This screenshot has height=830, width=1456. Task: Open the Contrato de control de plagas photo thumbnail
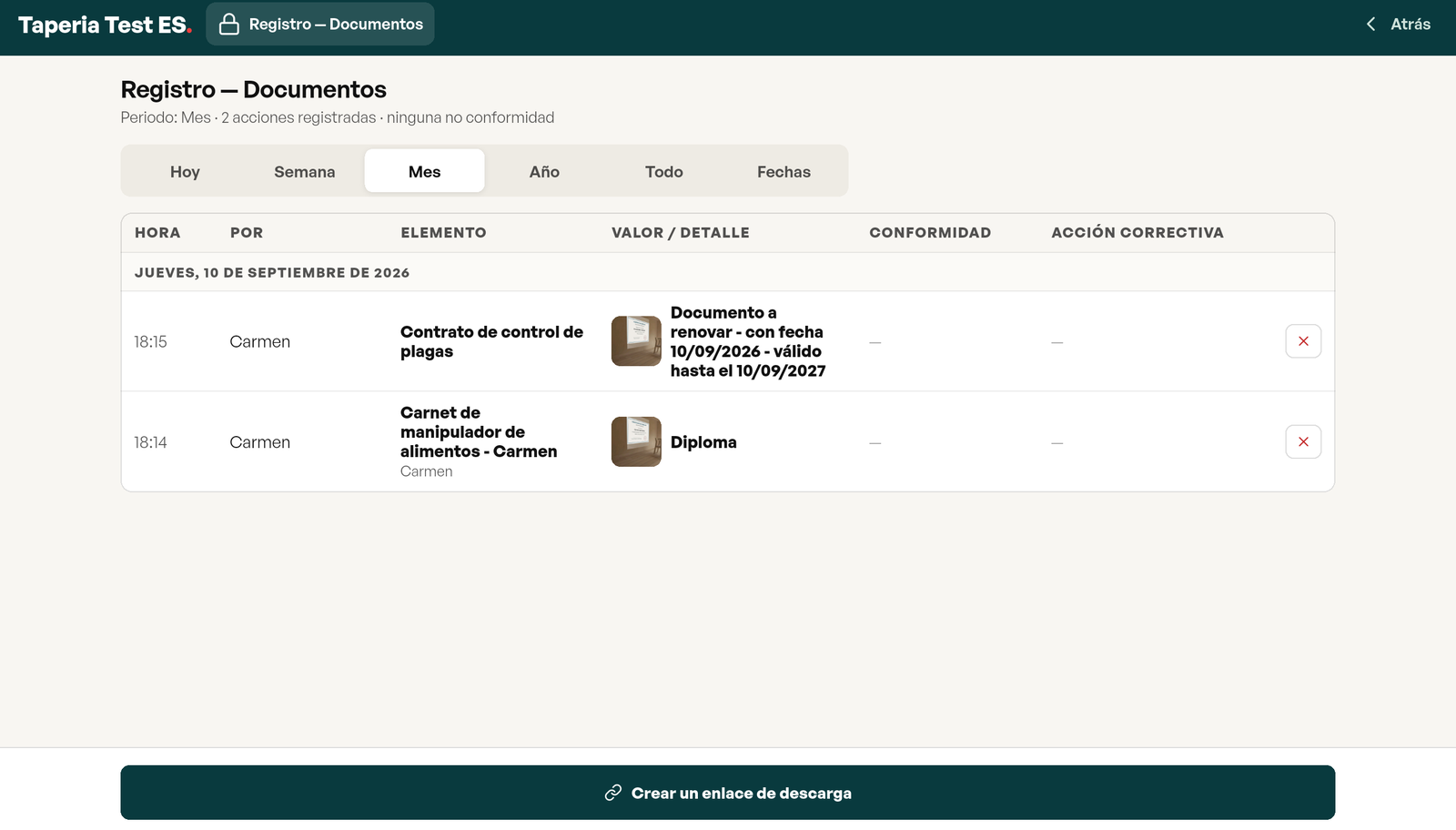(636, 341)
